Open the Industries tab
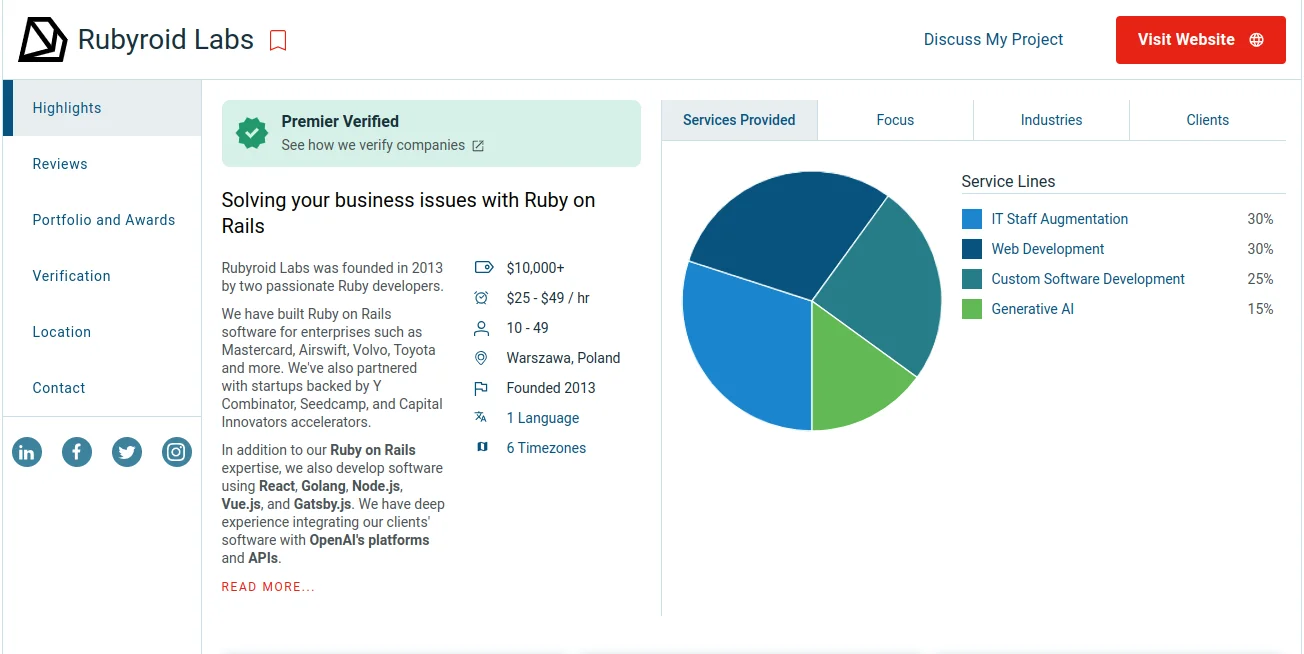 pyautogui.click(x=1051, y=120)
